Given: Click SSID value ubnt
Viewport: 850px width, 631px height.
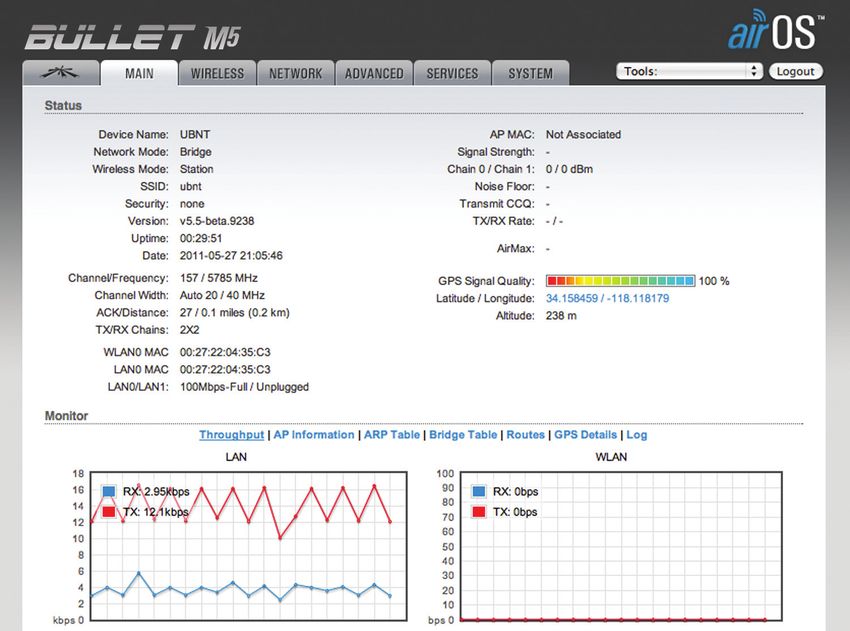Looking at the screenshot, I should pos(190,186).
